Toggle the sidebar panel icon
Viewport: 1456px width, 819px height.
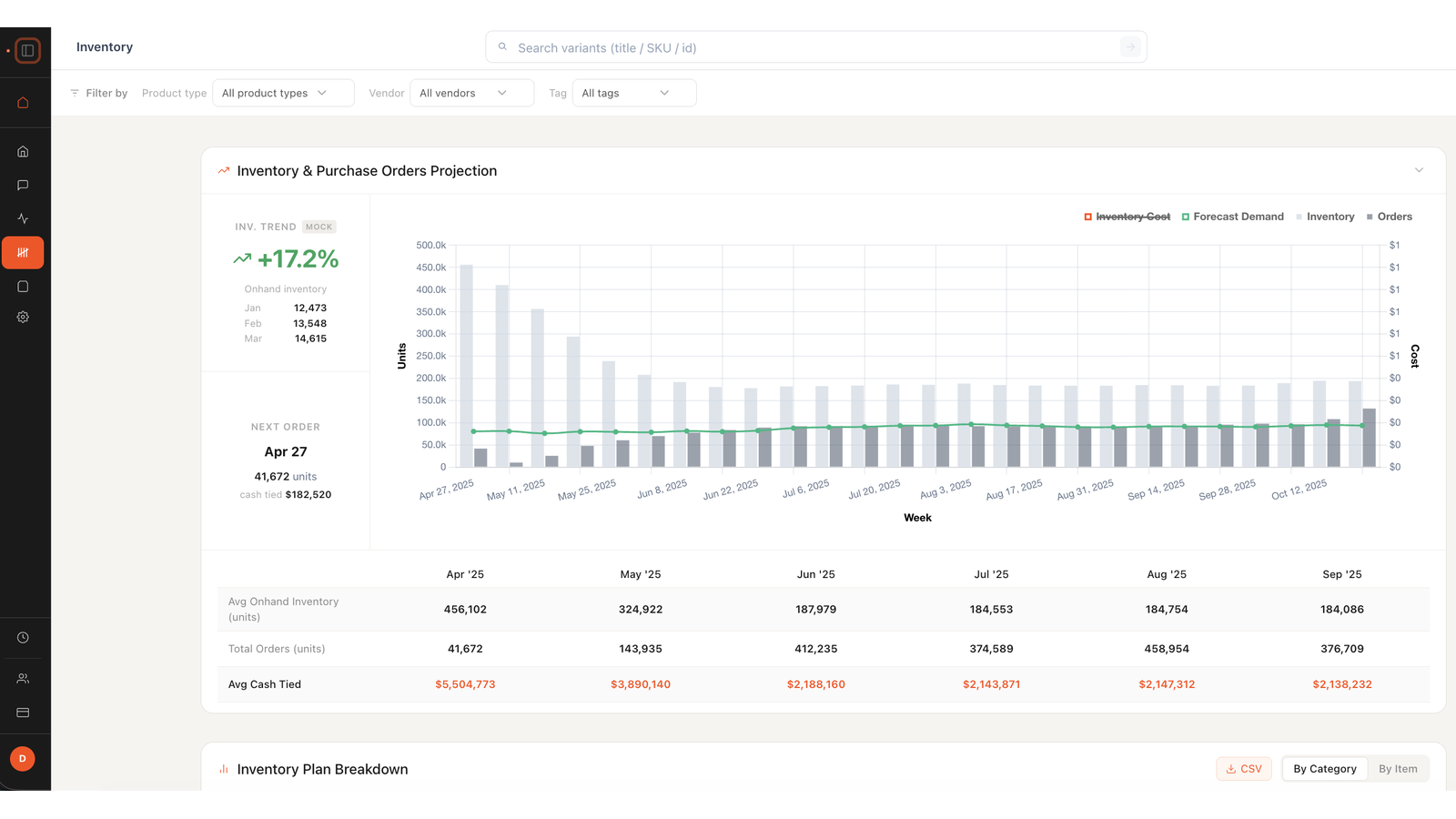[x=27, y=50]
